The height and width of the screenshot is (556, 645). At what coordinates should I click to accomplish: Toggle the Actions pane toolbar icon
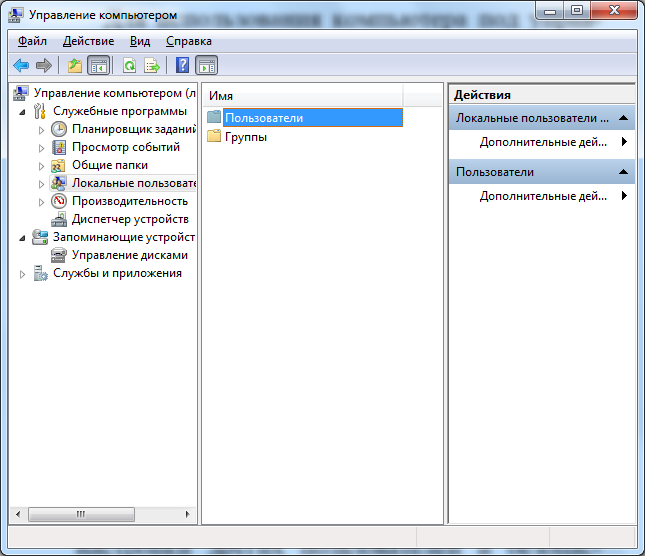pos(207,65)
